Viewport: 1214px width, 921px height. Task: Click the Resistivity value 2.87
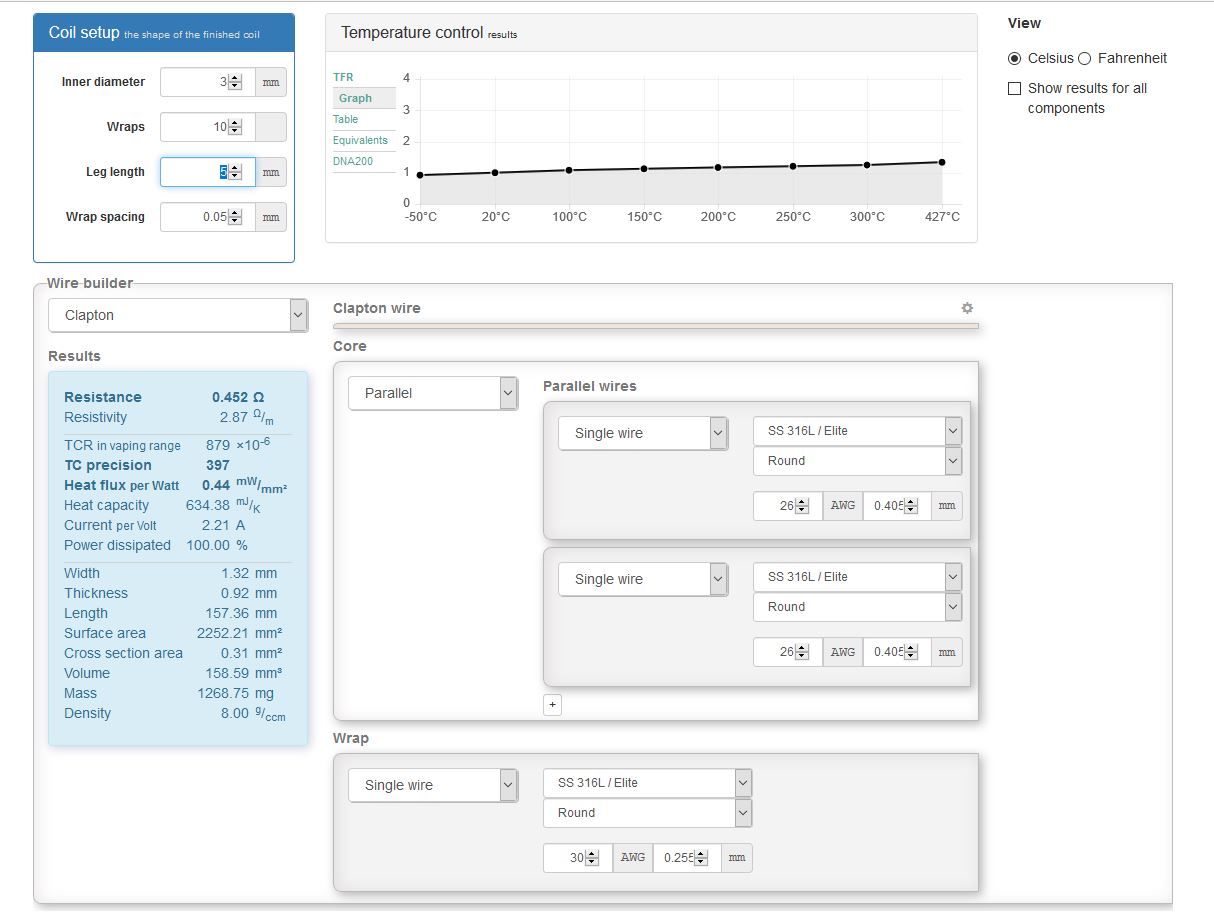(x=233, y=417)
